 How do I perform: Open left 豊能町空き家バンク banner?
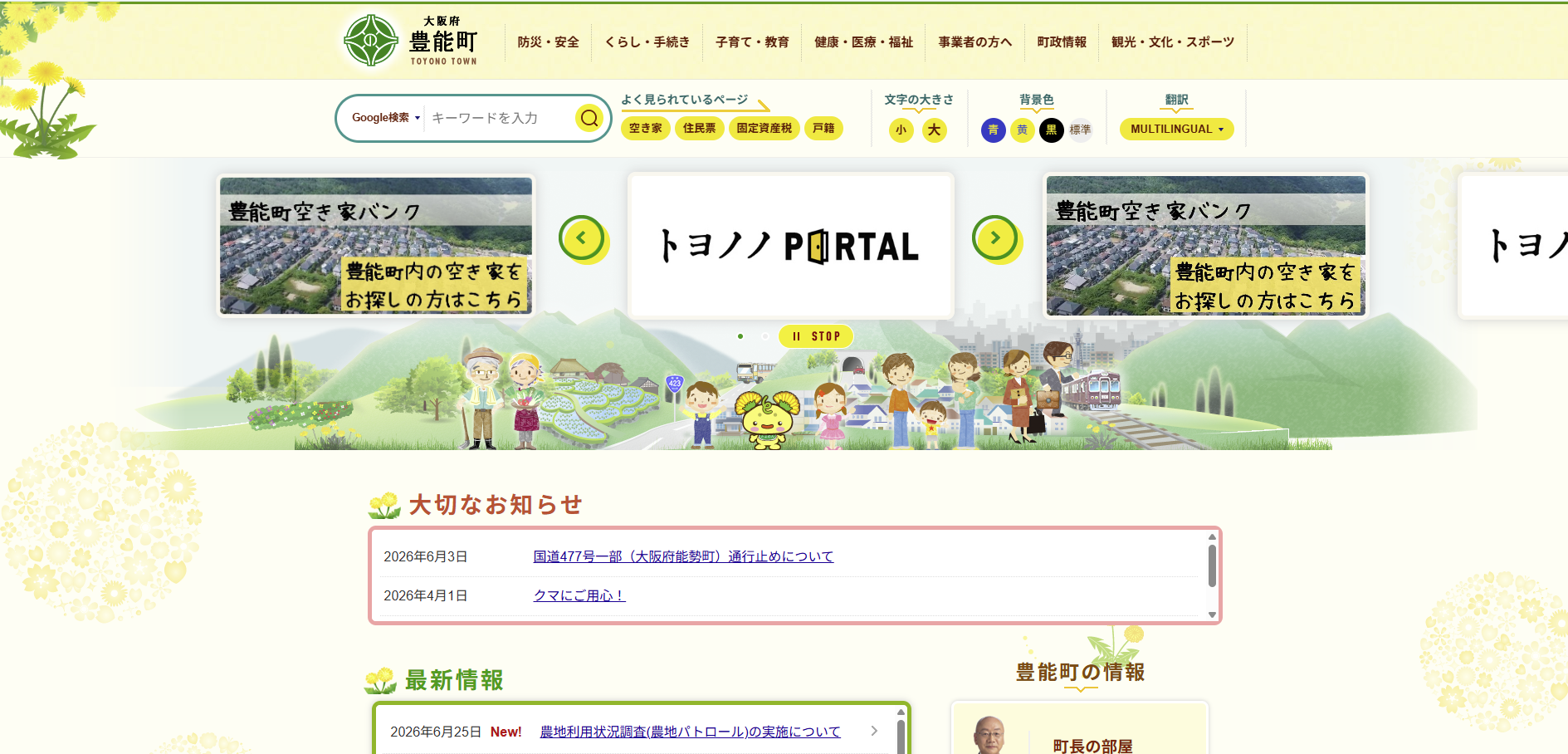376,245
